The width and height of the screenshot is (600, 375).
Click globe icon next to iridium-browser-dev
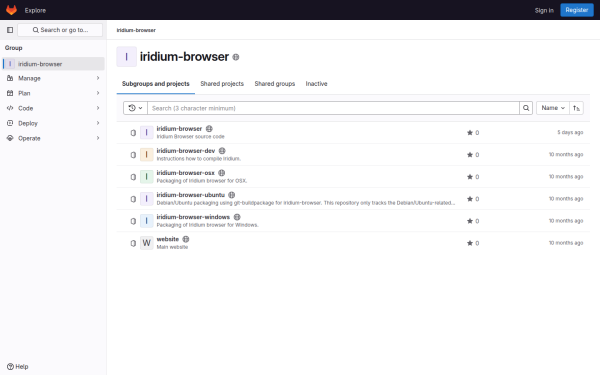222,151
